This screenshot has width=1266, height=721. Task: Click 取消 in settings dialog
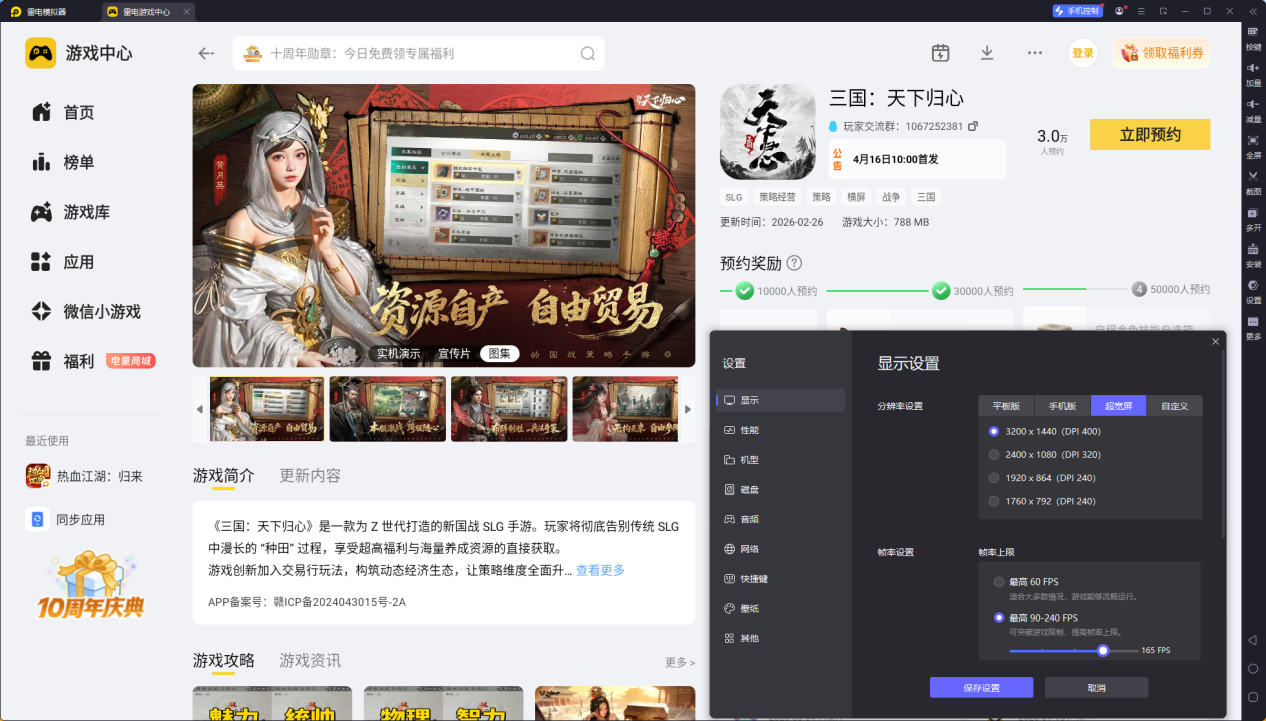(x=1096, y=688)
